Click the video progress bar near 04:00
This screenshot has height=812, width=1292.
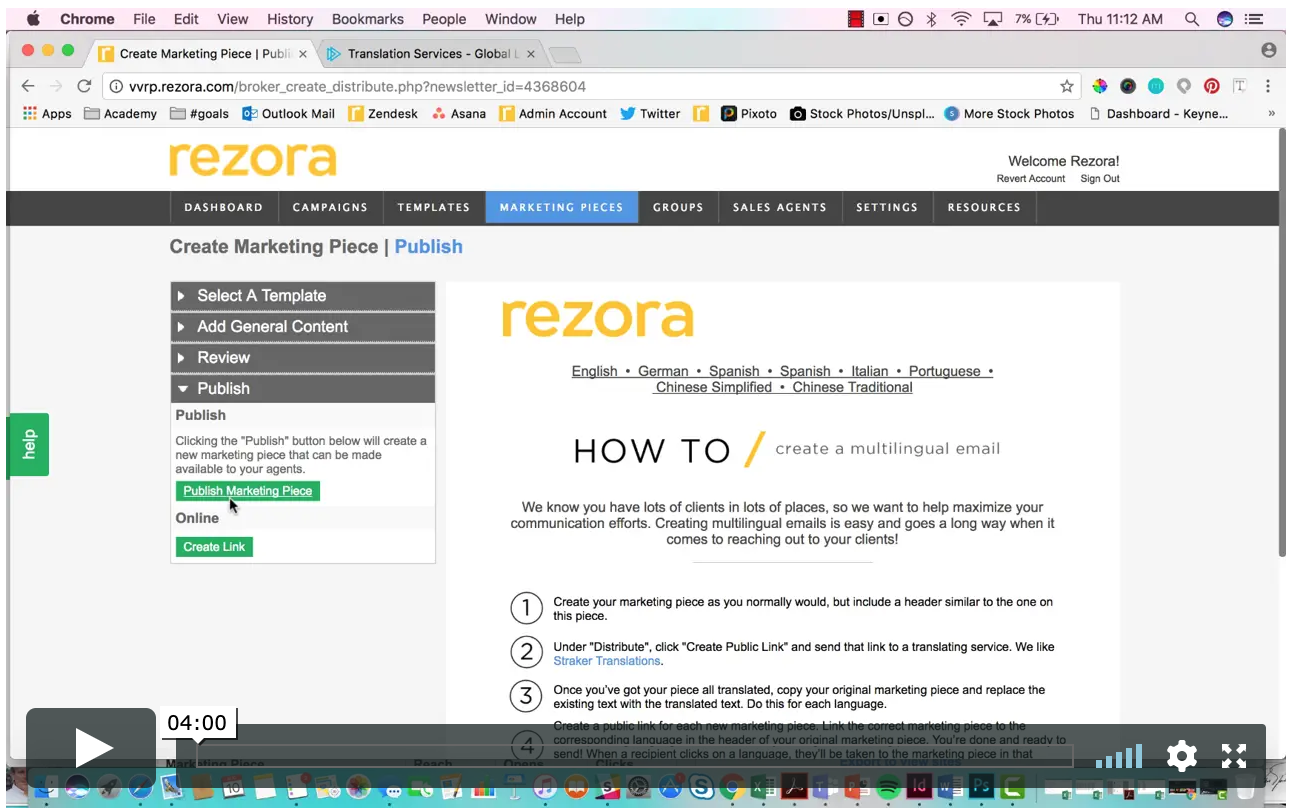(630, 756)
